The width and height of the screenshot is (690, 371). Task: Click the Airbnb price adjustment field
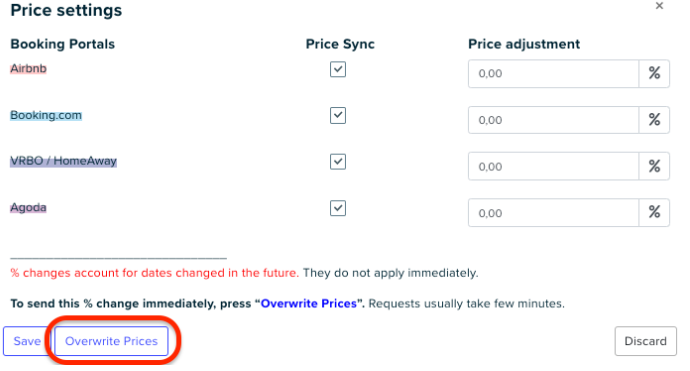click(553, 73)
